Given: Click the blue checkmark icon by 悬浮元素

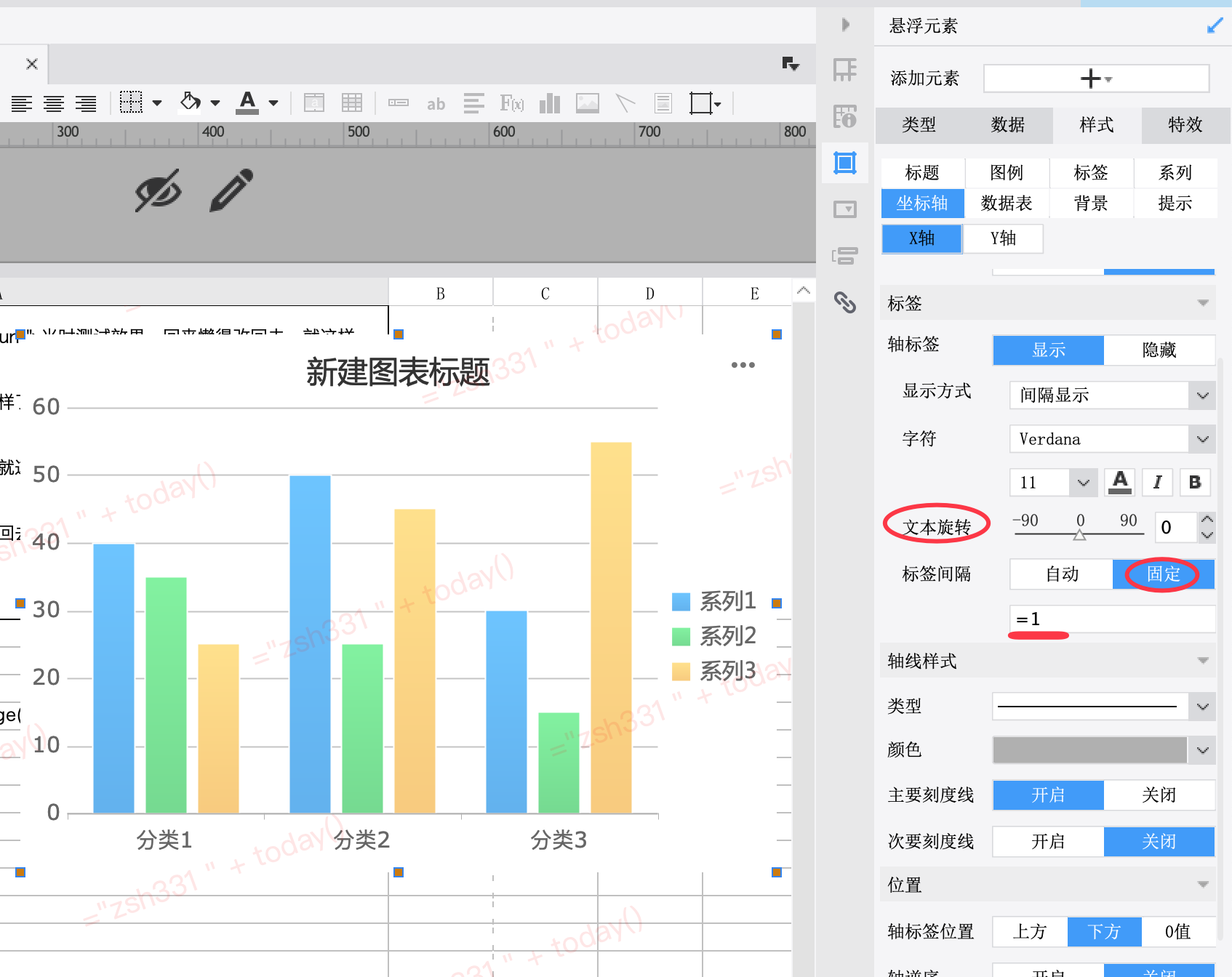Looking at the screenshot, I should point(1215,26).
